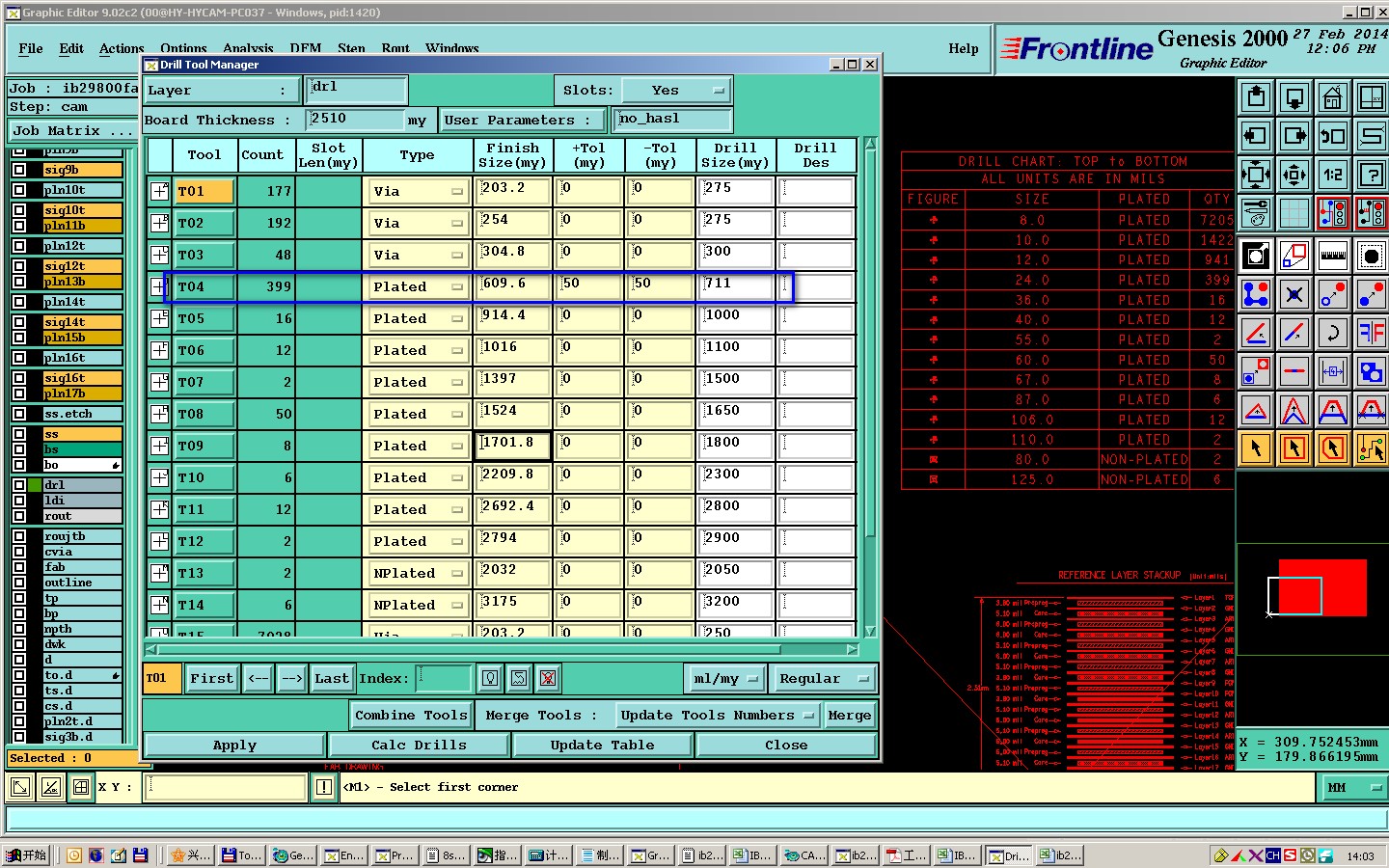Screen dimensions: 1389x868
Task: Select the net select arrow tool
Action: pos(1371,448)
